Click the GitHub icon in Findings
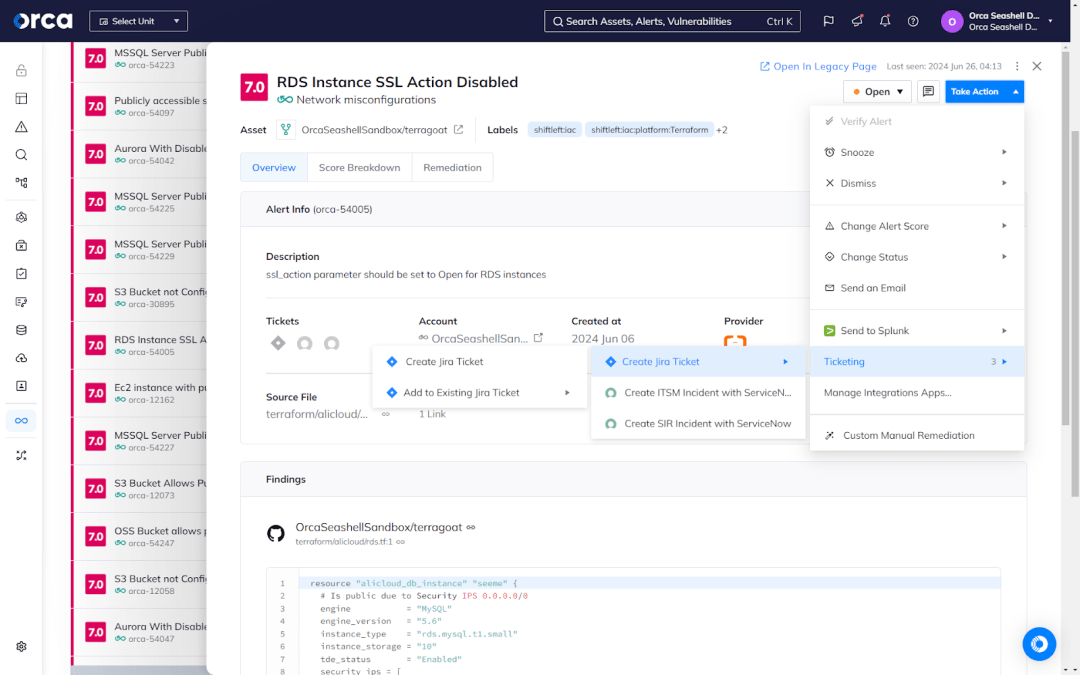The height and width of the screenshot is (675, 1080). tap(276, 533)
